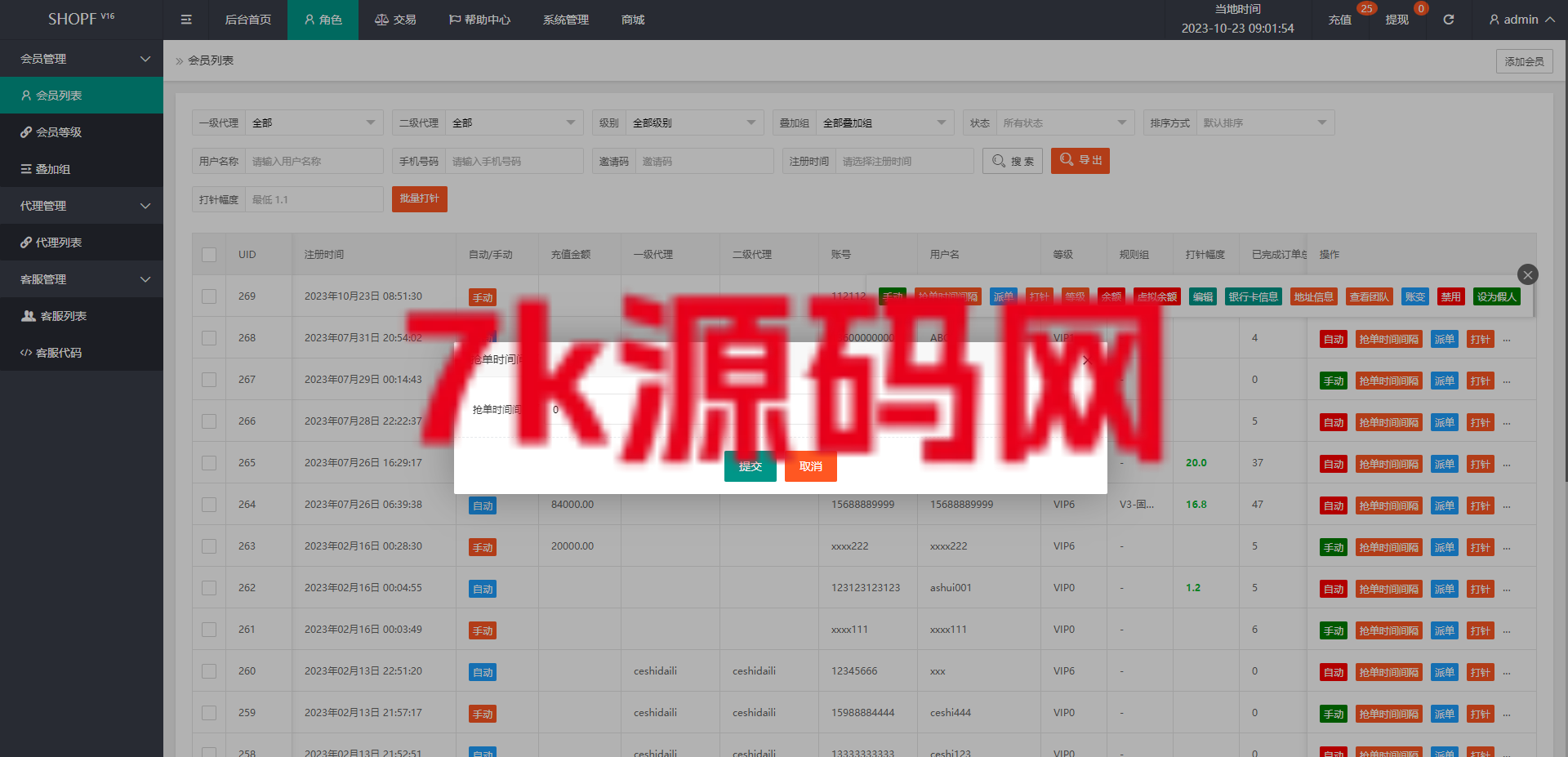The image size is (1568, 757).
Task: Select the 角色 top navigation tab
Action: click(x=323, y=20)
